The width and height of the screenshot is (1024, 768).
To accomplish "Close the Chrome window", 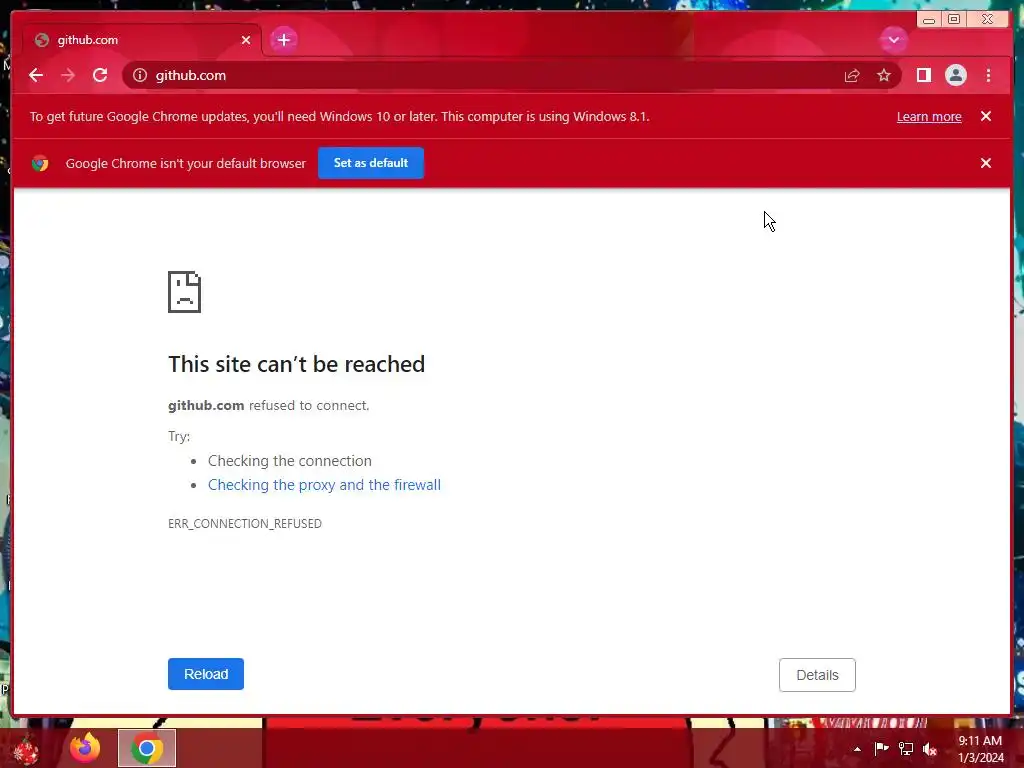I will [987, 19].
